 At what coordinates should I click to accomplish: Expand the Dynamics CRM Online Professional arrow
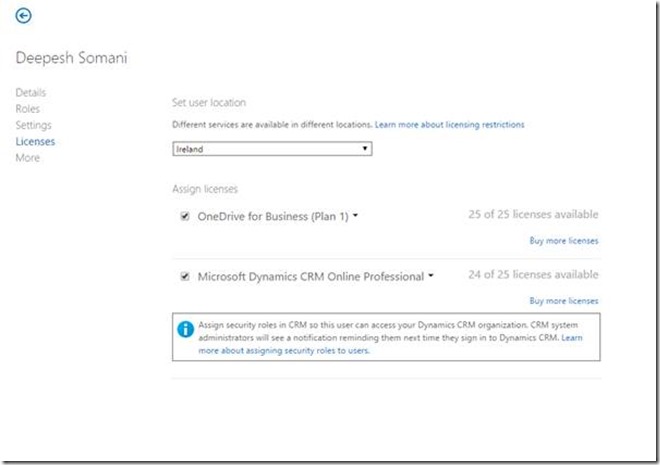click(x=431, y=277)
